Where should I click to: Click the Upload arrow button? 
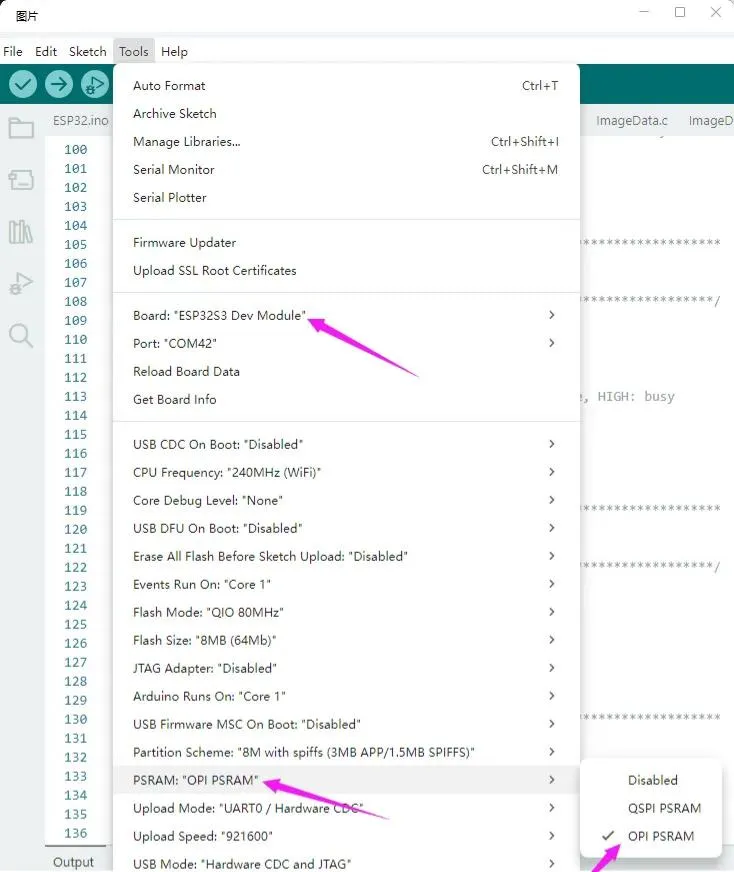tap(59, 84)
